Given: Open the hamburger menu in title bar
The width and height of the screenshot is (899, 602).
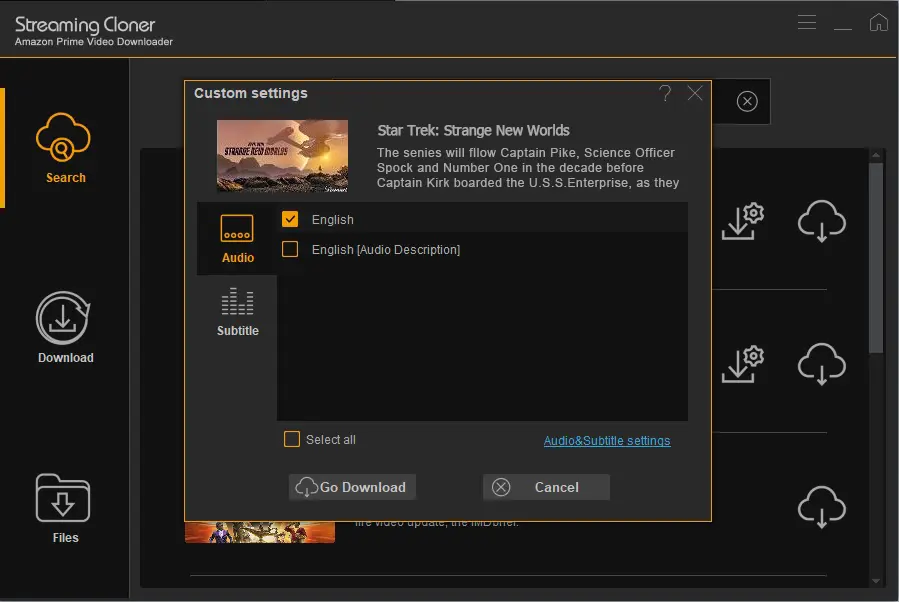Looking at the screenshot, I should point(807,22).
